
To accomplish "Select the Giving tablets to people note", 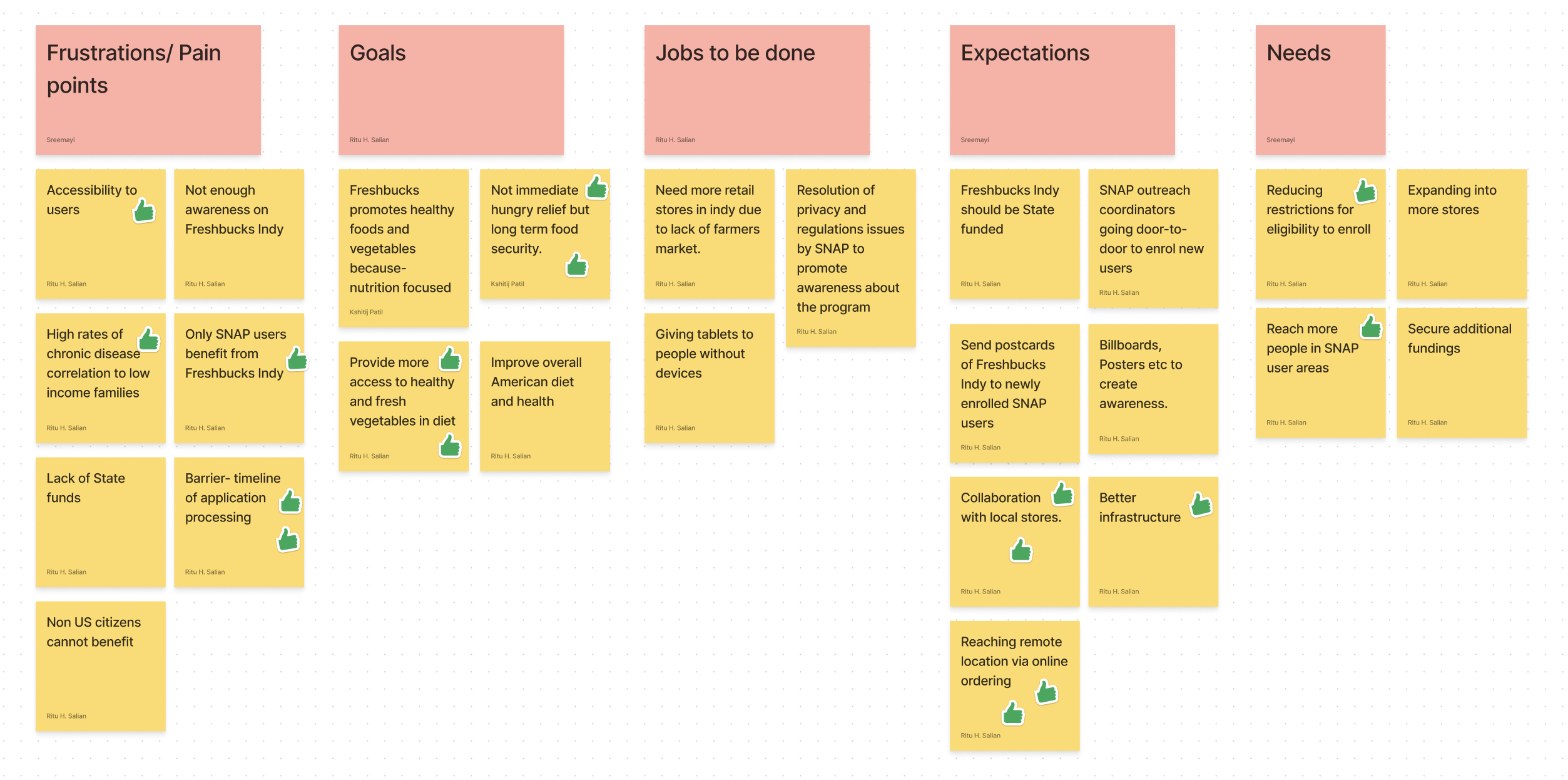I will 710,378.
